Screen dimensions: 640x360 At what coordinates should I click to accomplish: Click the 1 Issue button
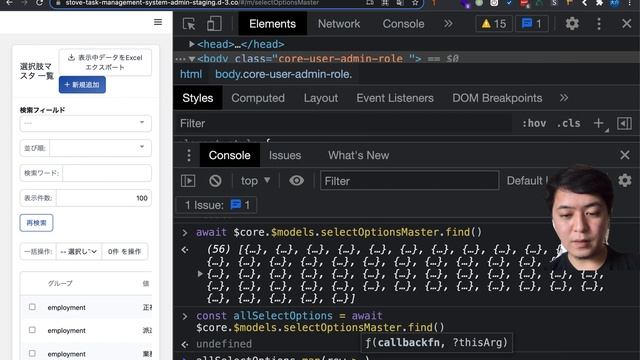pyautogui.click(x=217, y=205)
